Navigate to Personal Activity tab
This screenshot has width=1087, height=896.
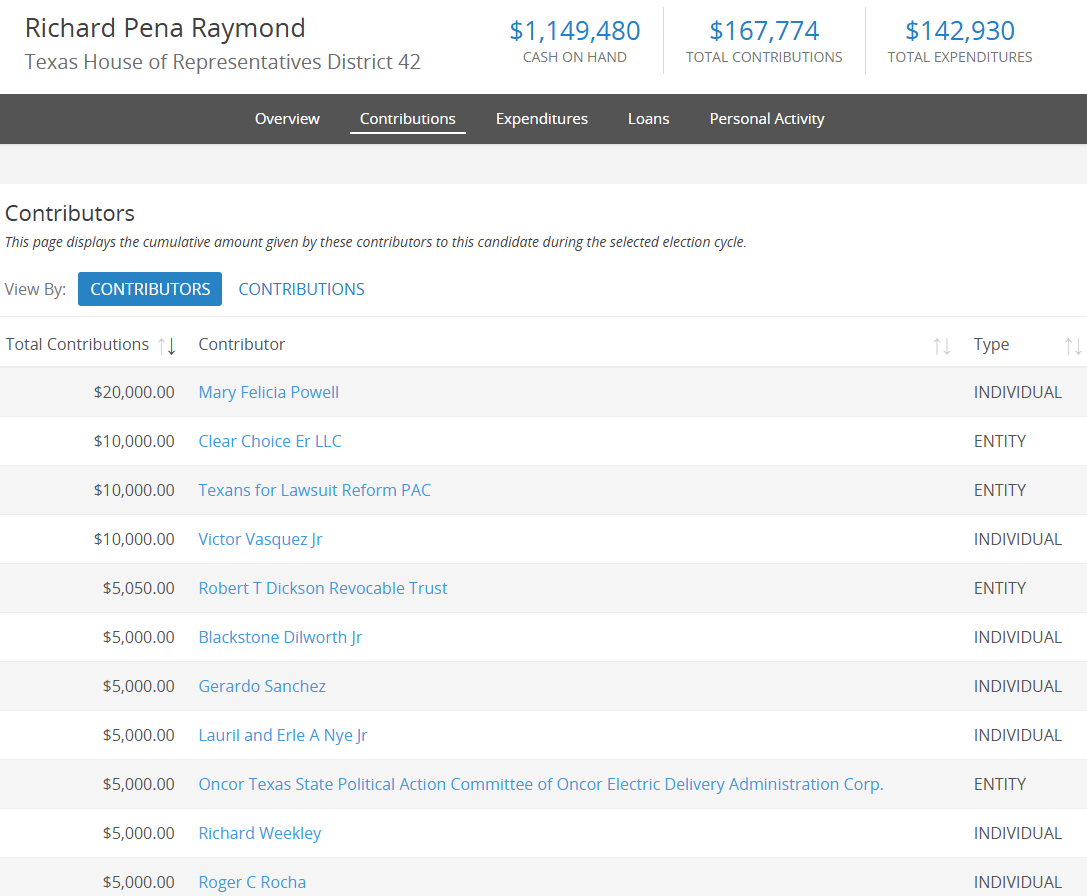[766, 118]
